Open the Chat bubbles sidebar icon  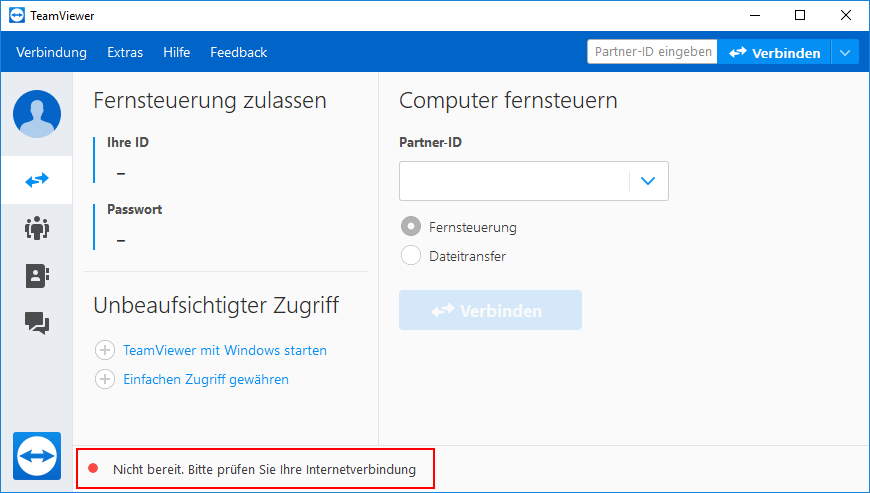37,323
